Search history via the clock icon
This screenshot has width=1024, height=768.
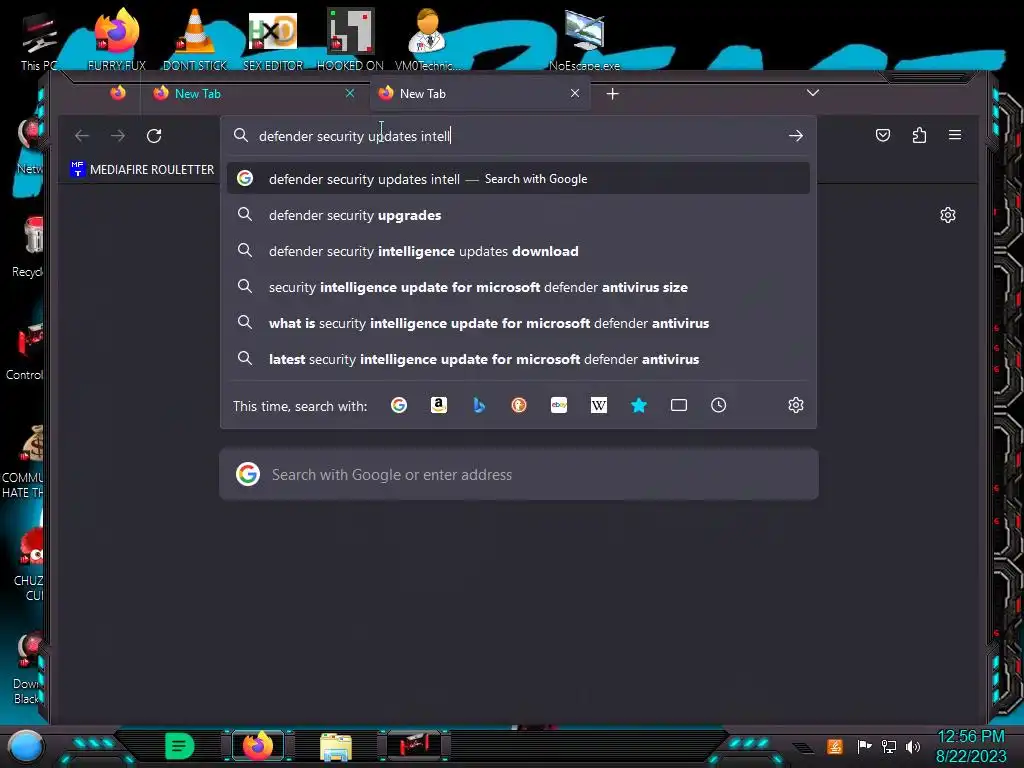(718, 406)
